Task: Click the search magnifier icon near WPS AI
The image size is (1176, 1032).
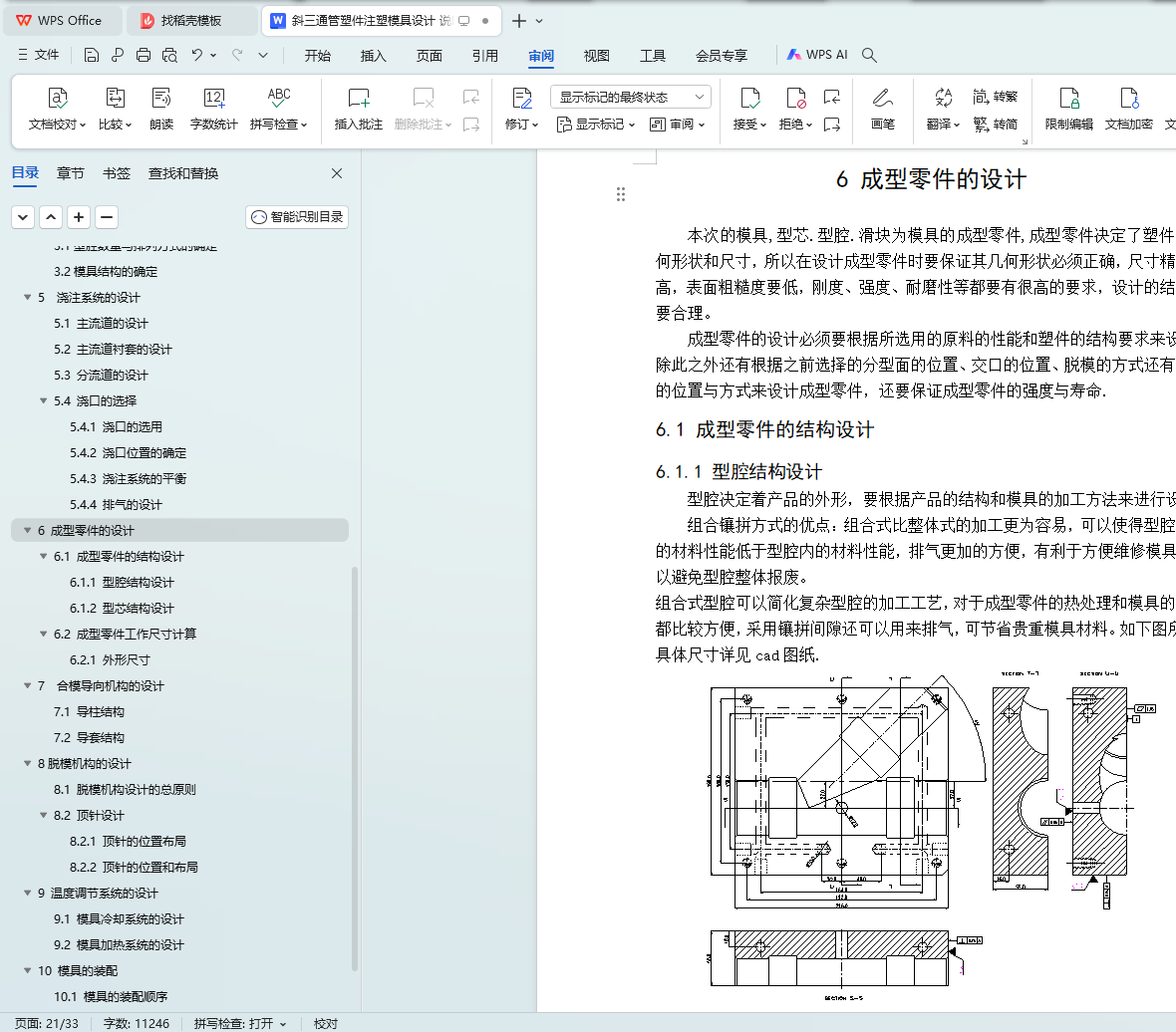Action: (869, 55)
